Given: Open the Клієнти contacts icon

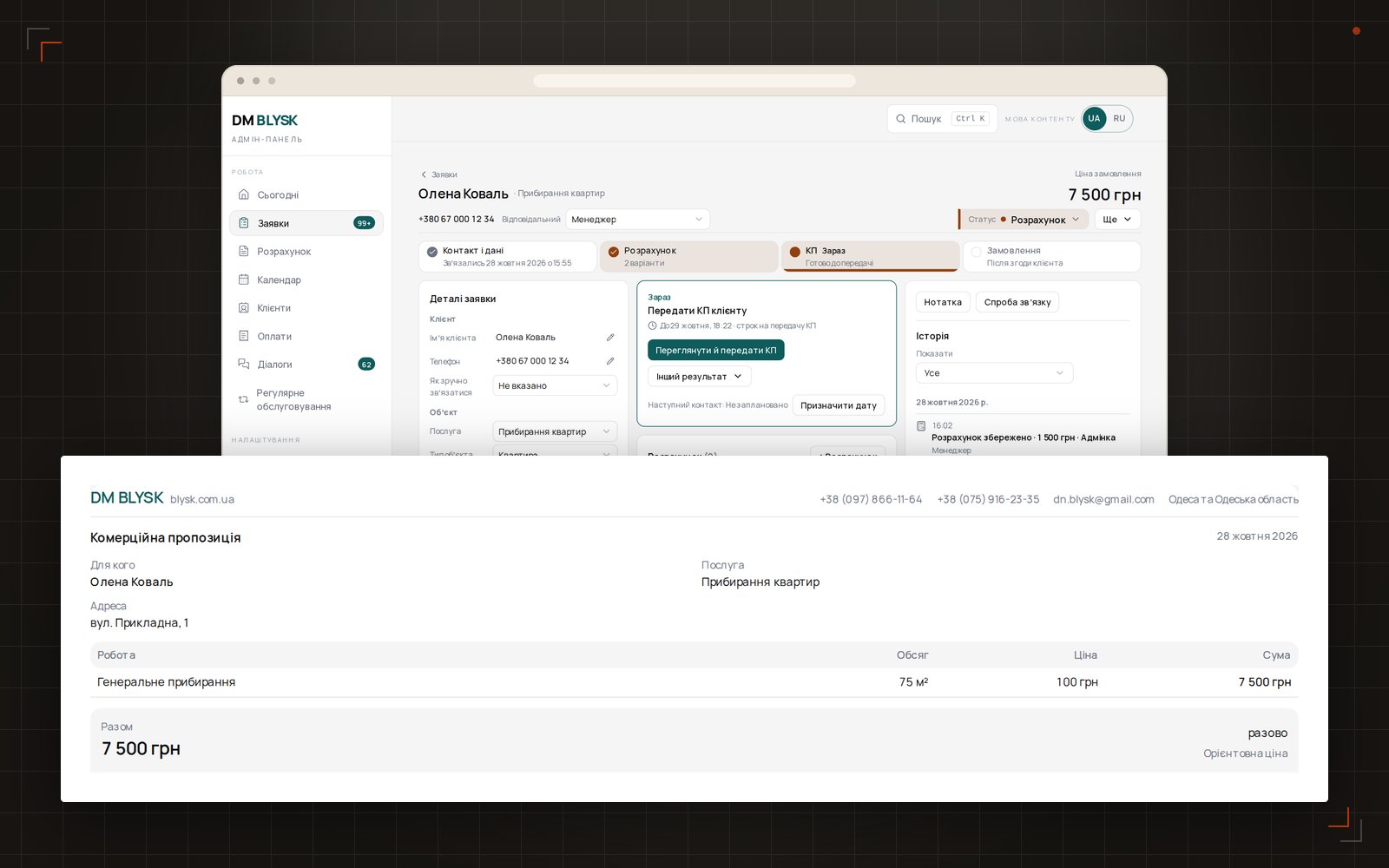Looking at the screenshot, I should [244, 307].
